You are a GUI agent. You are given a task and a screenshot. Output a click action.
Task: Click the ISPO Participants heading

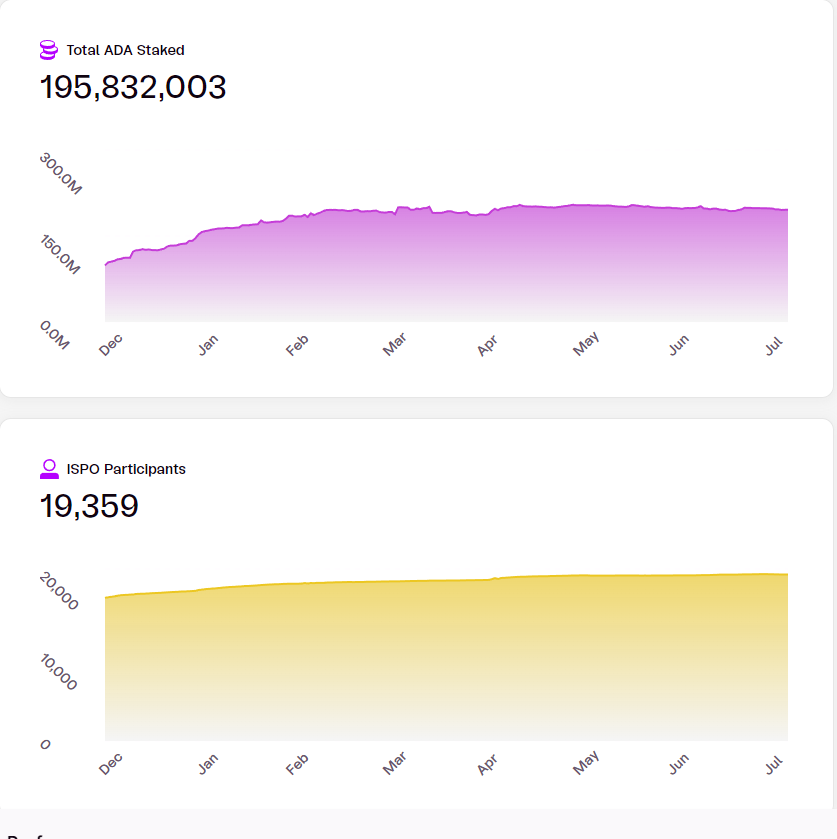click(126, 469)
